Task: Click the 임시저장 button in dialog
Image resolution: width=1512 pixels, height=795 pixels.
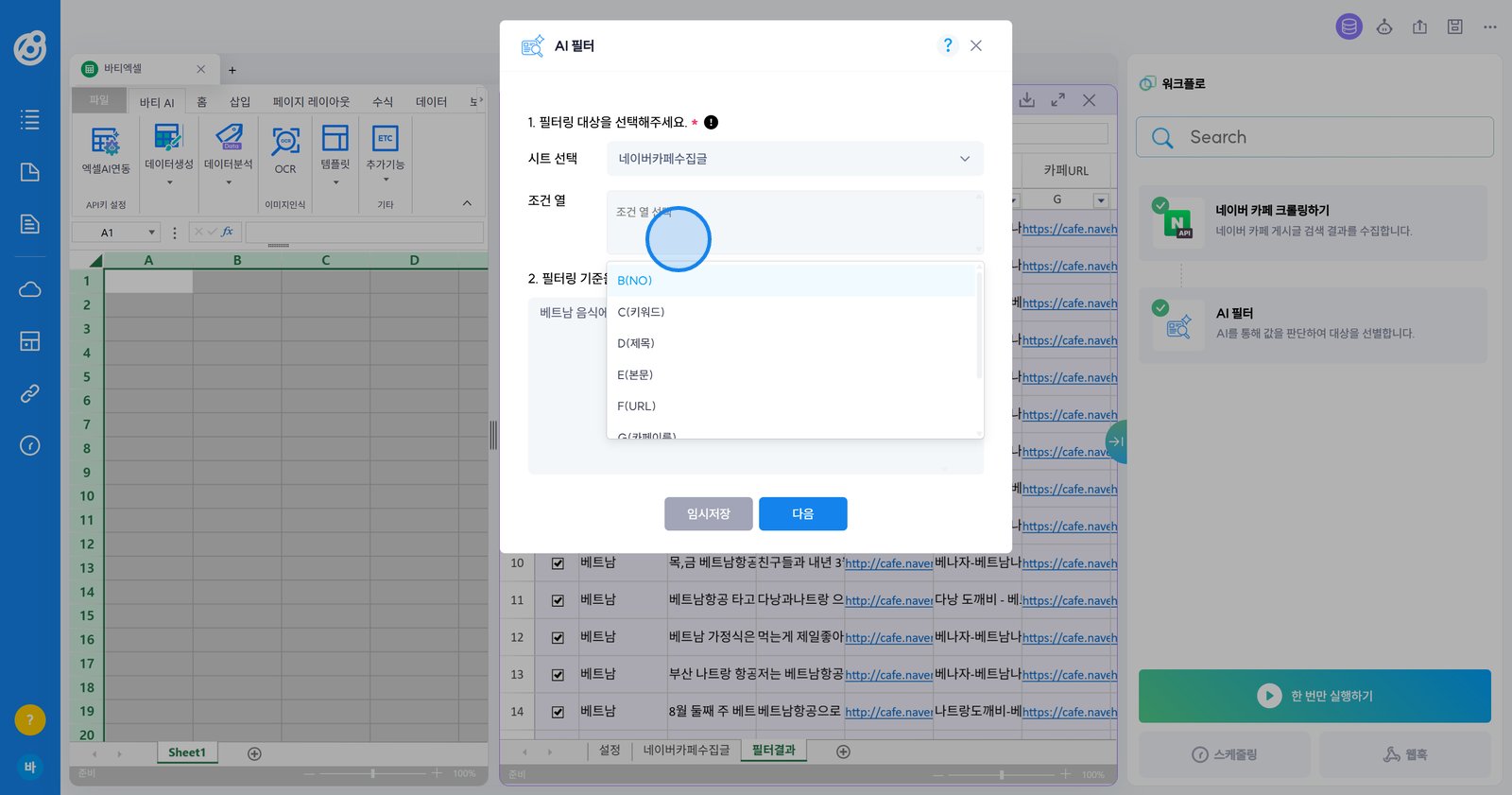Action: (709, 514)
